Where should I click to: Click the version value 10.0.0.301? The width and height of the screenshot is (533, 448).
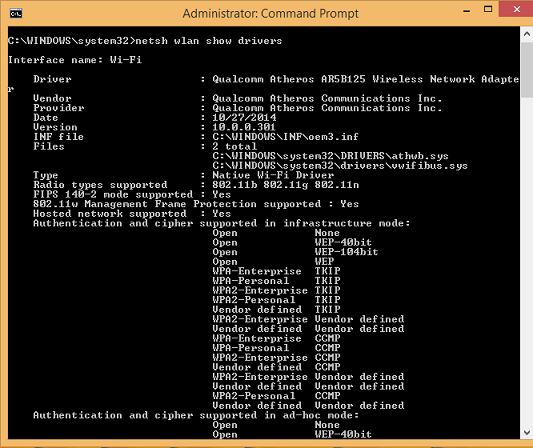tap(244, 127)
